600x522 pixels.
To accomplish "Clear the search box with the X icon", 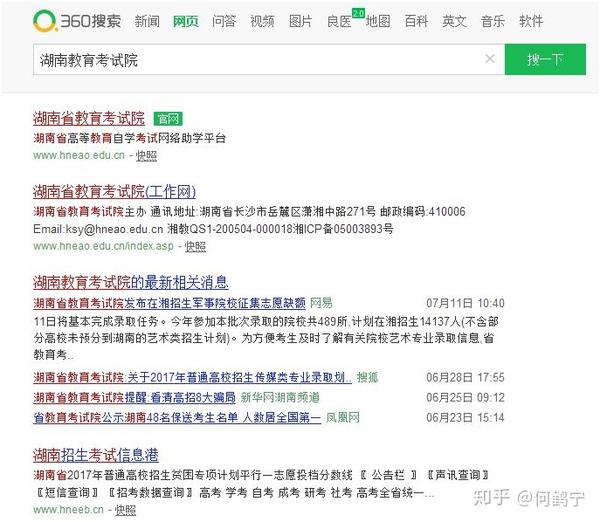I will click(490, 59).
